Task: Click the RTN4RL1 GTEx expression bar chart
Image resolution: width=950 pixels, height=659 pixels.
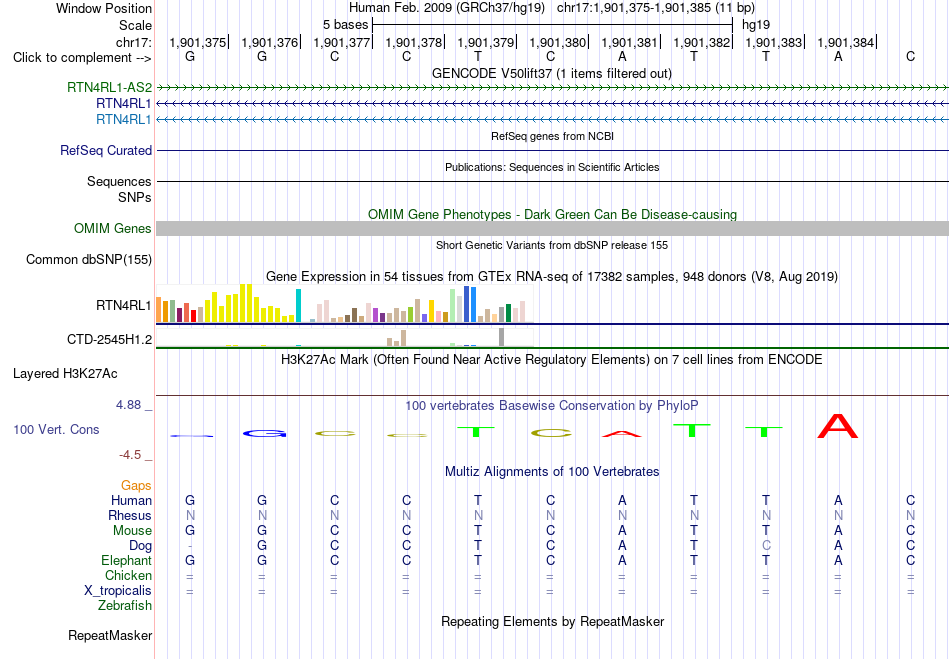Action: tap(344, 303)
